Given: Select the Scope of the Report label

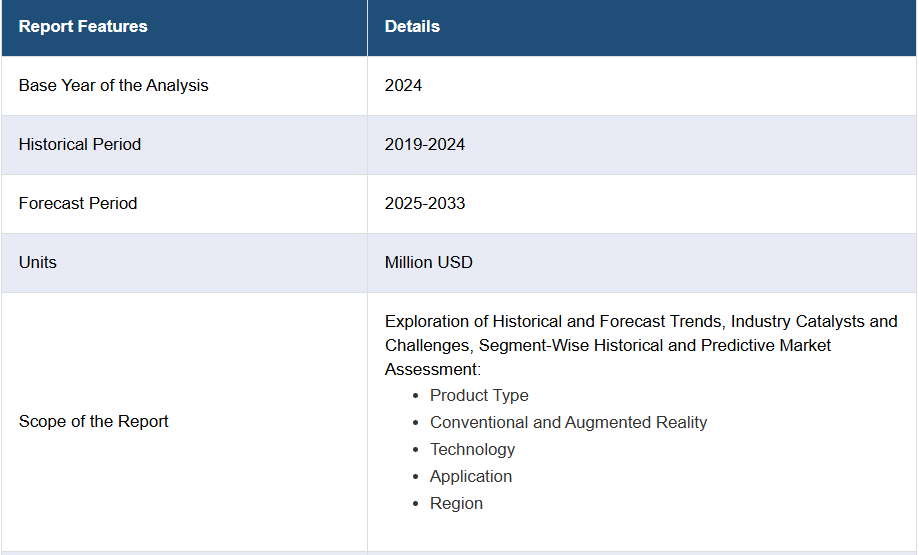Looking at the screenshot, I should tap(93, 421).
